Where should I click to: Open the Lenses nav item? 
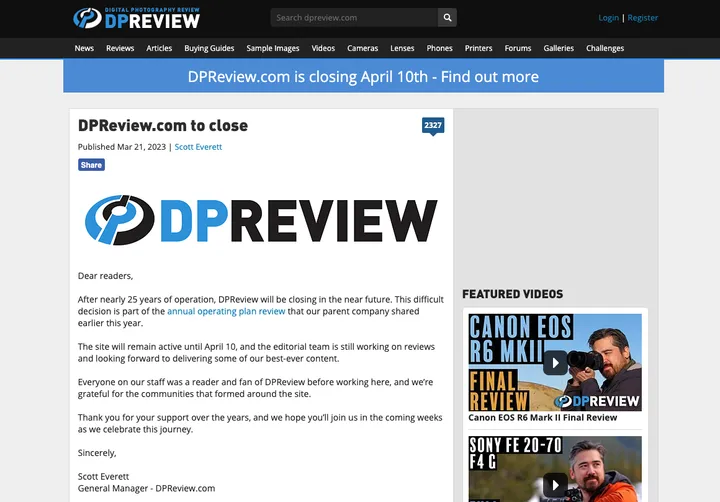tap(402, 48)
